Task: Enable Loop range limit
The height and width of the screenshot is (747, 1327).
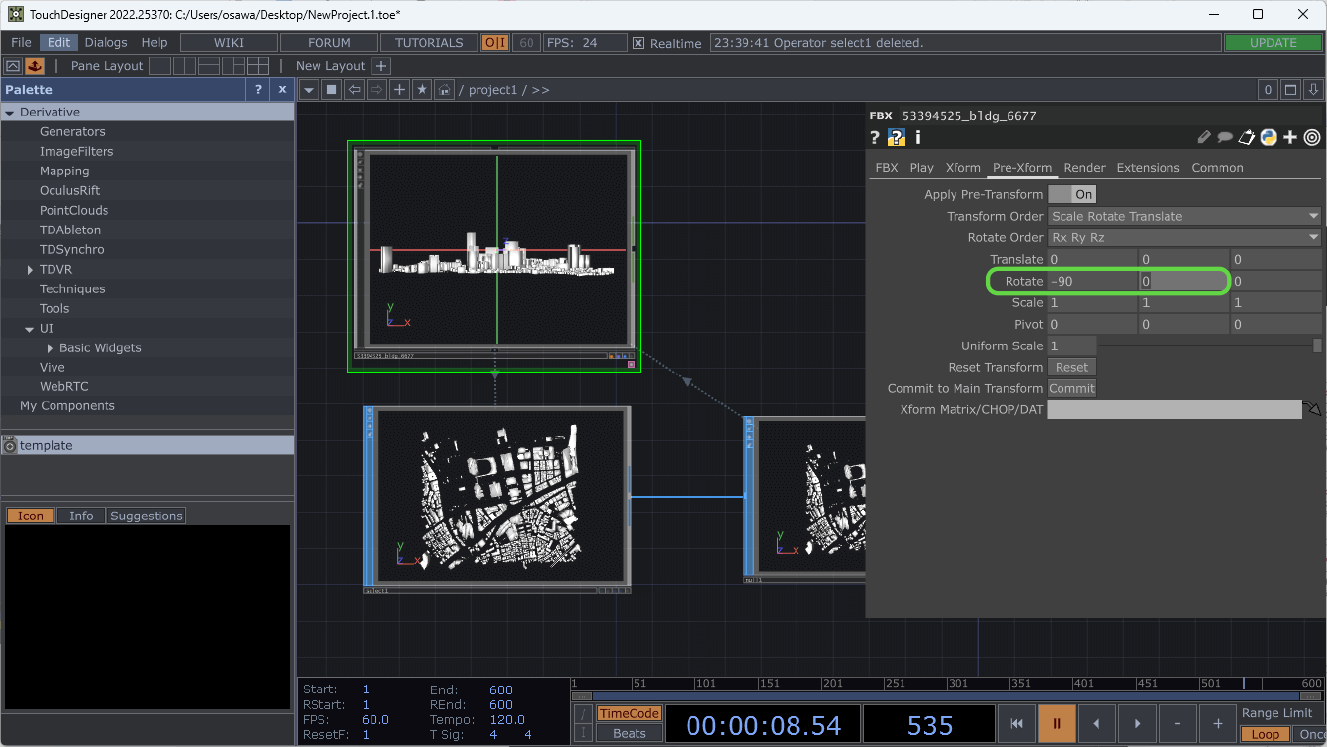Action: [1265, 734]
